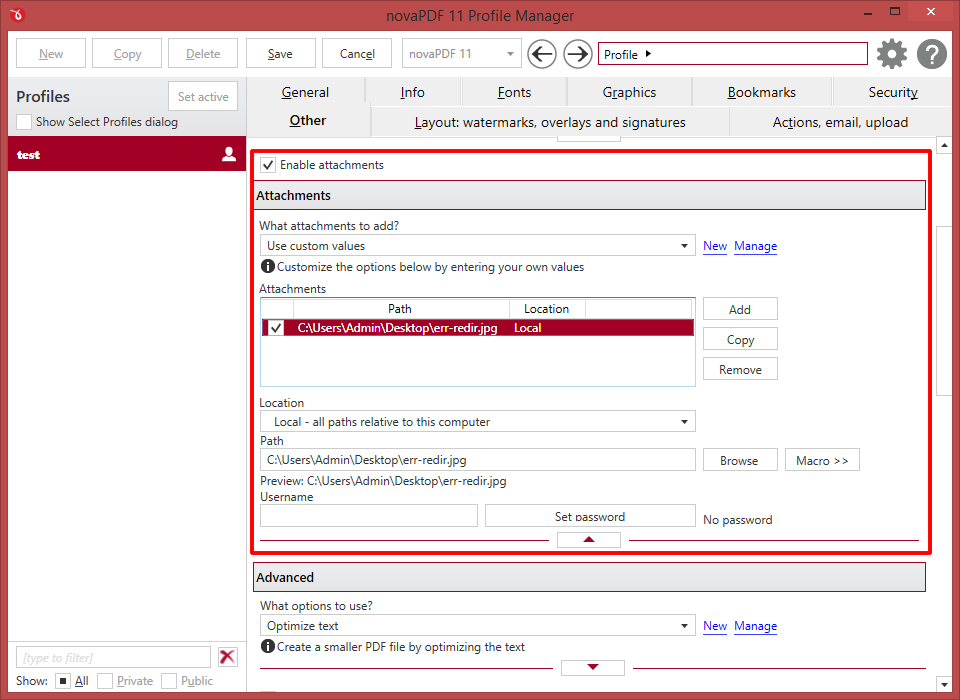Enable the Private show filter checkbox
Viewport: 960px width, 700px height.
click(x=105, y=680)
